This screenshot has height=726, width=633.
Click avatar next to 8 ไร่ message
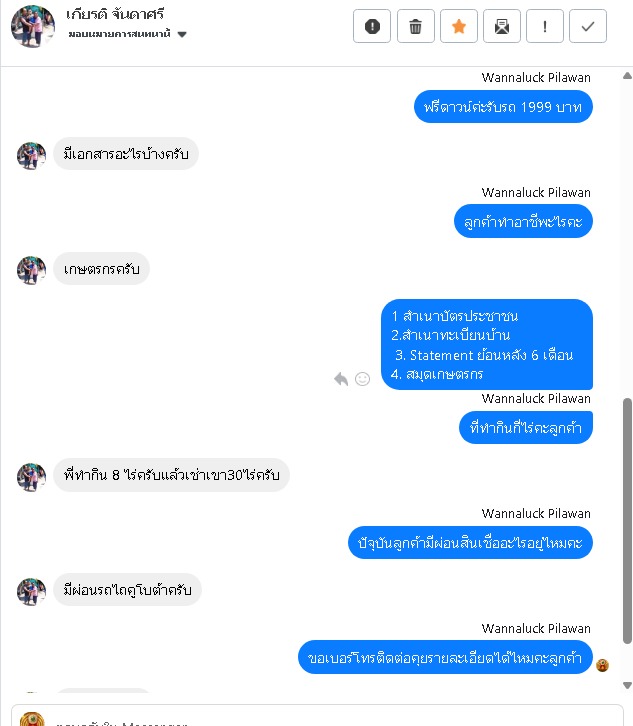(x=31, y=477)
